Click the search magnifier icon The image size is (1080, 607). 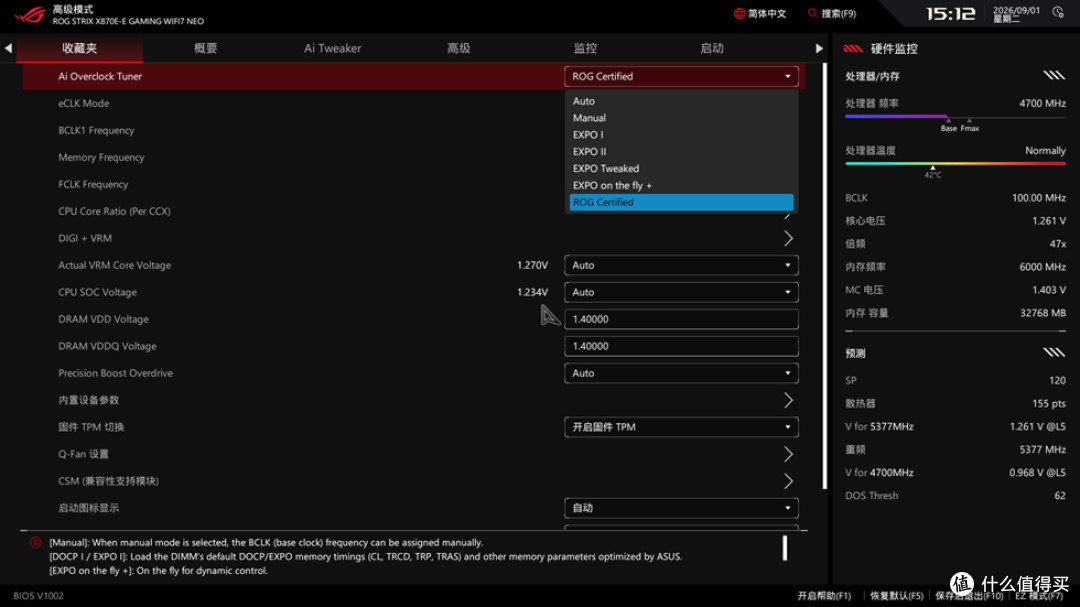[x=813, y=13]
